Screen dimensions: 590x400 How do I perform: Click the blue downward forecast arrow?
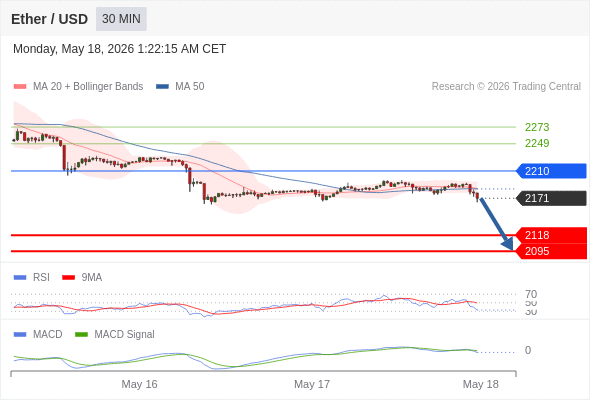[496, 224]
